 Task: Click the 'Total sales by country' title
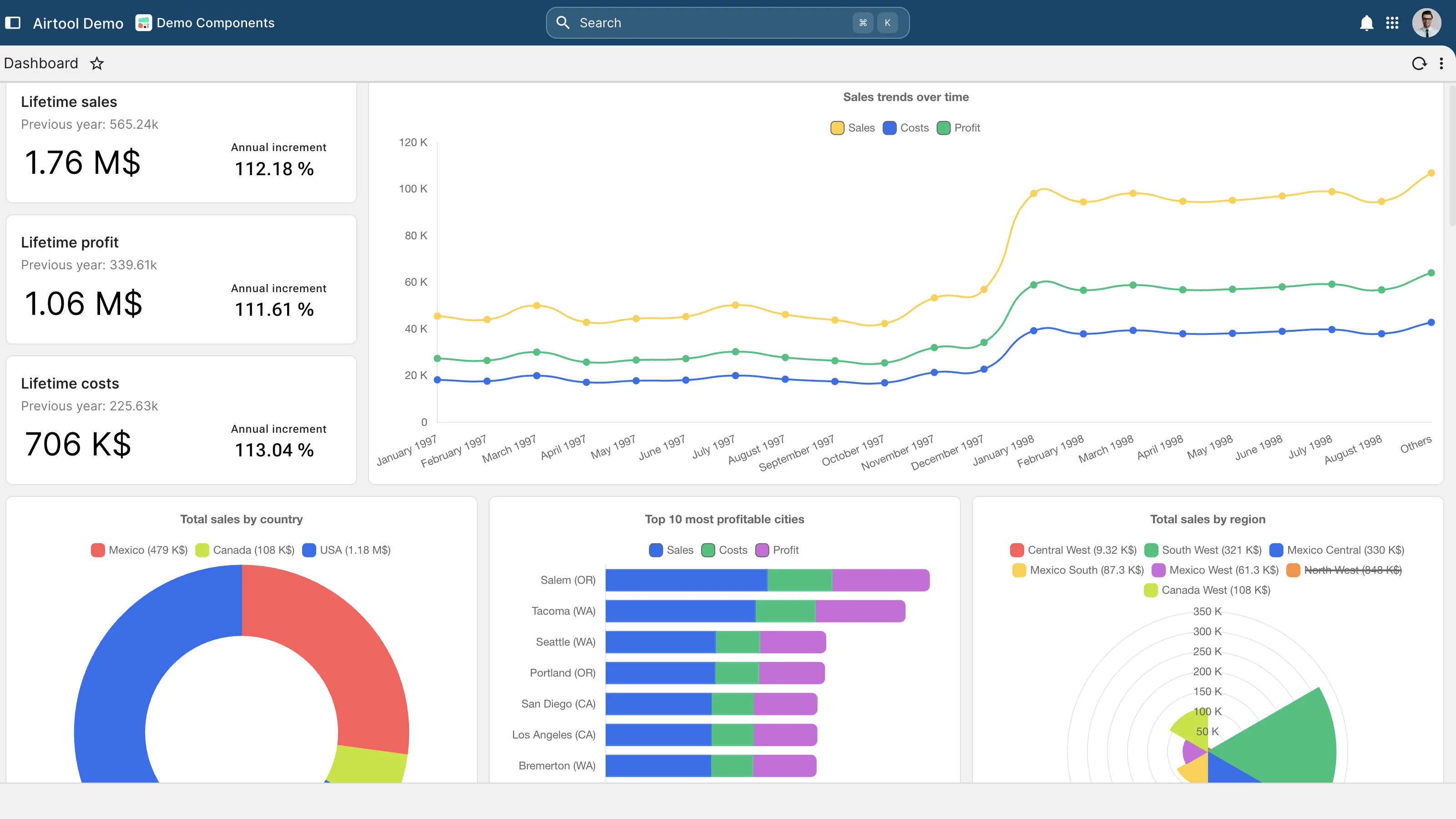click(241, 520)
